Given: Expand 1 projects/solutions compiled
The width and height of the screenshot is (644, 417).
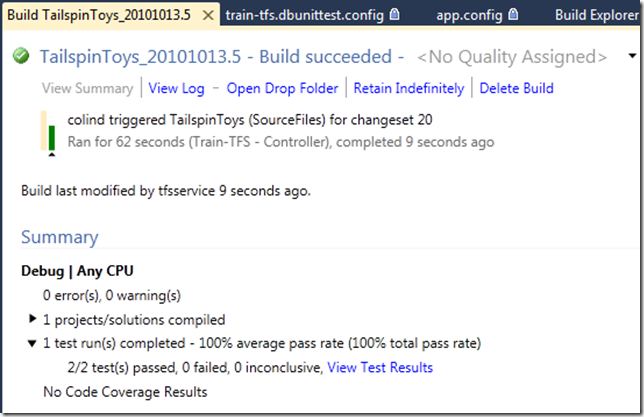Looking at the screenshot, I should click(32, 318).
